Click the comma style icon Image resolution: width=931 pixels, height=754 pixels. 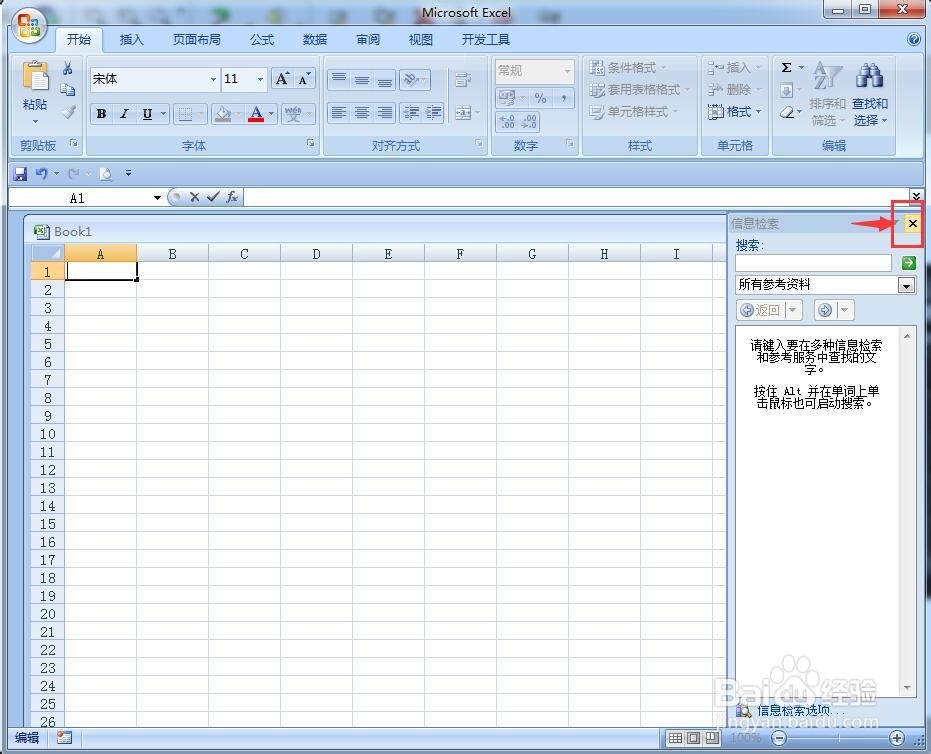pyautogui.click(x=563, y=97)
